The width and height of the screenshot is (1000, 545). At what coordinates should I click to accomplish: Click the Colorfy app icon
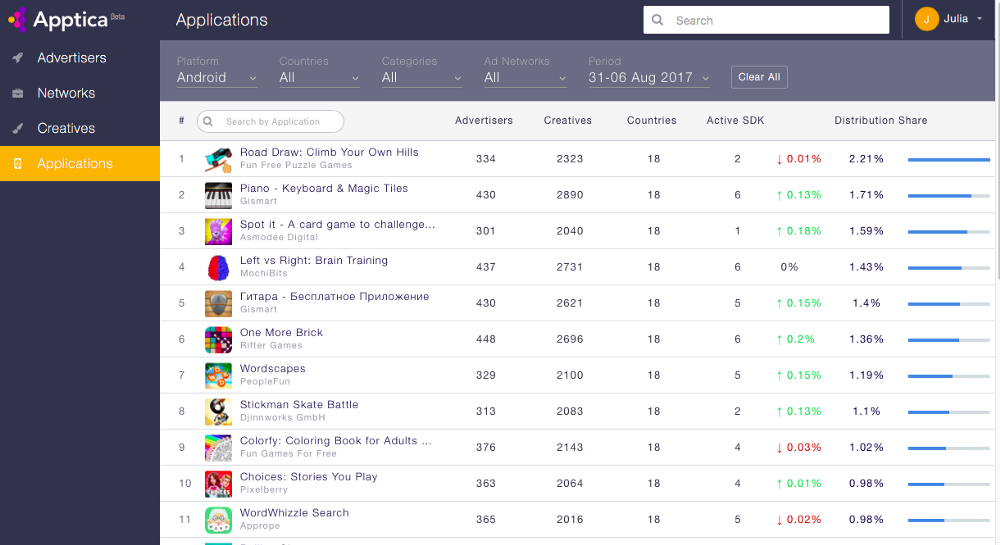click(x=218, y=447)
